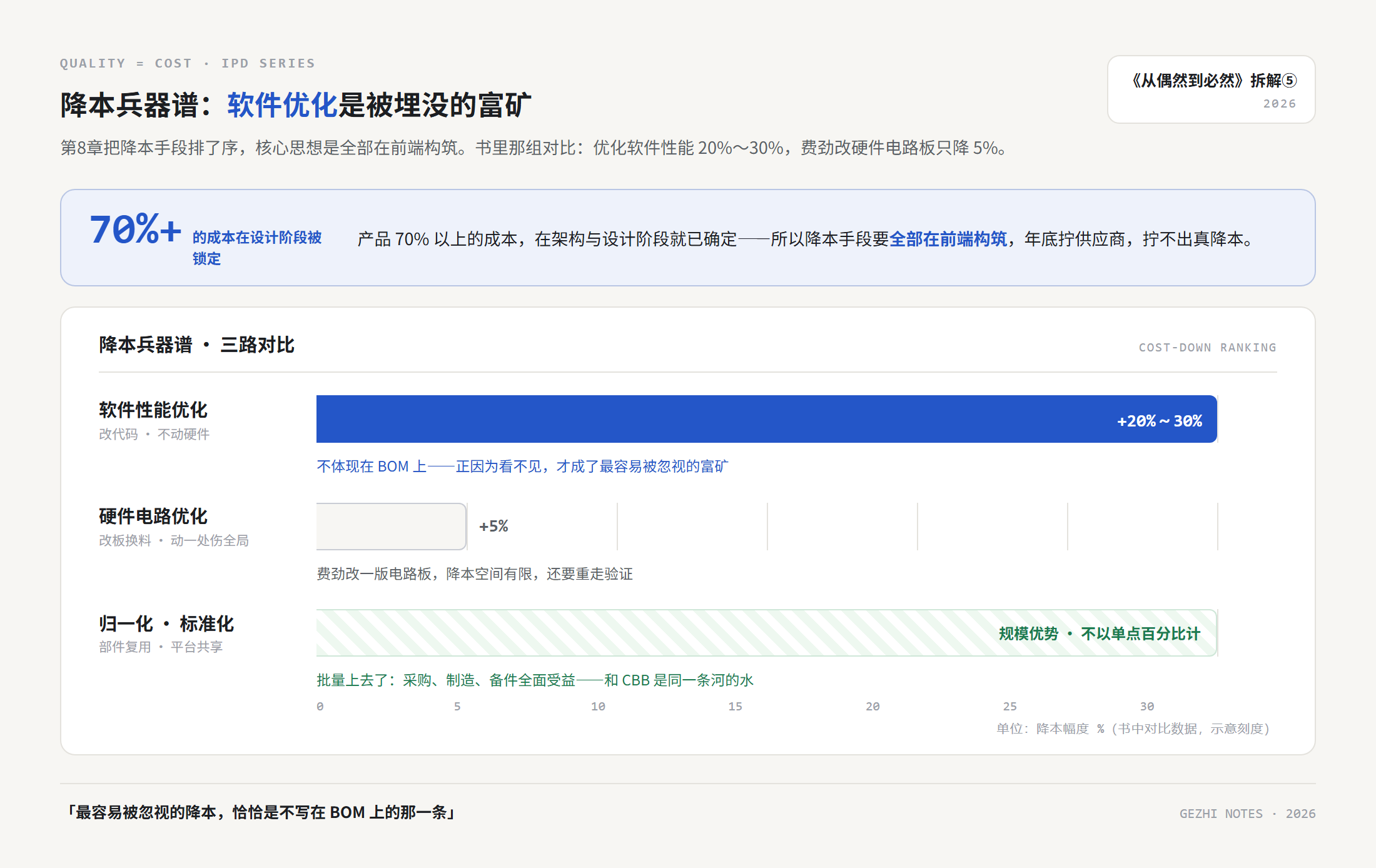Click the green note mentioning CBB
This screenshot has width=1376, height=868.
point(535,680)
